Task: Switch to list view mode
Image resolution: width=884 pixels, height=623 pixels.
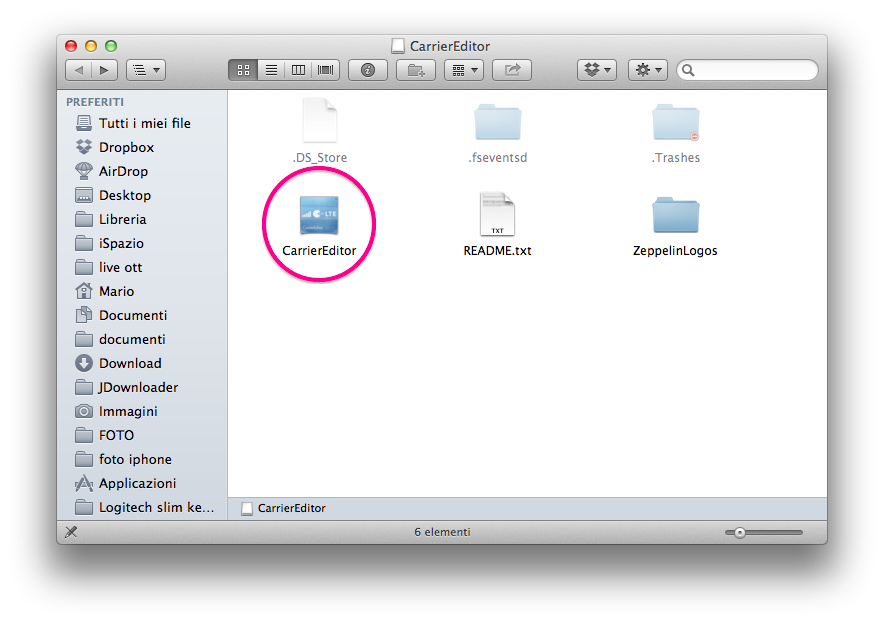Action: click(x=270, y=70)
